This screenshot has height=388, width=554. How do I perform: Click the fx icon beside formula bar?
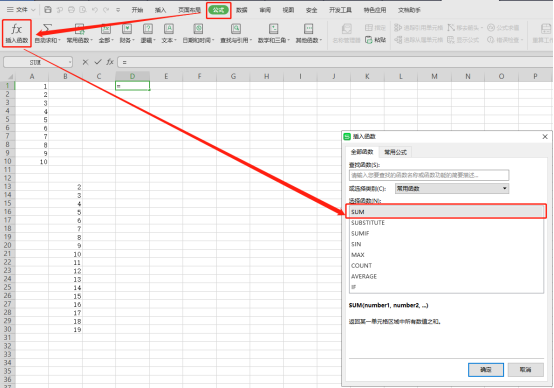[110, 62]
